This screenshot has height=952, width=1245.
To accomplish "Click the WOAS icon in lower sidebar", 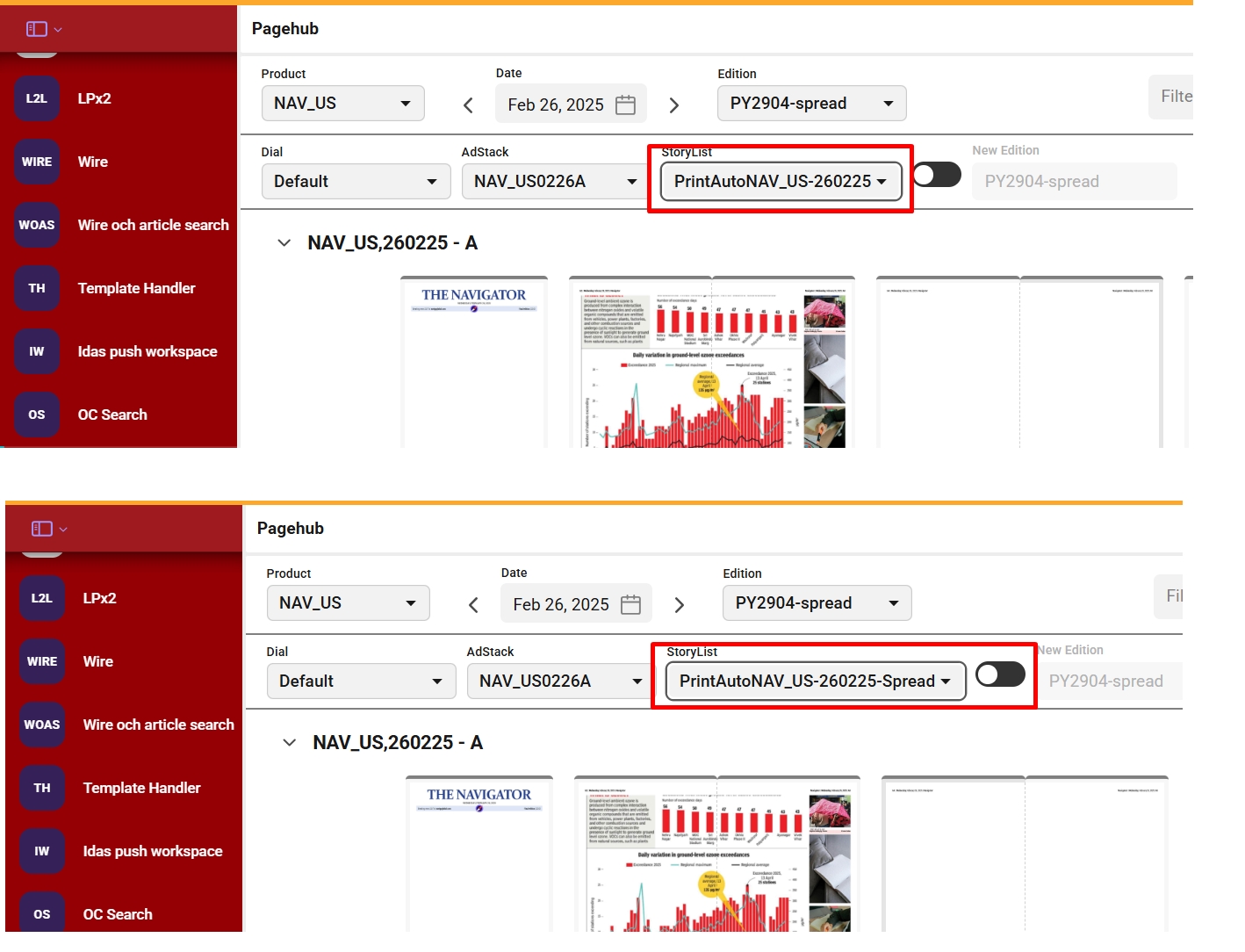I will pos(41,725).
